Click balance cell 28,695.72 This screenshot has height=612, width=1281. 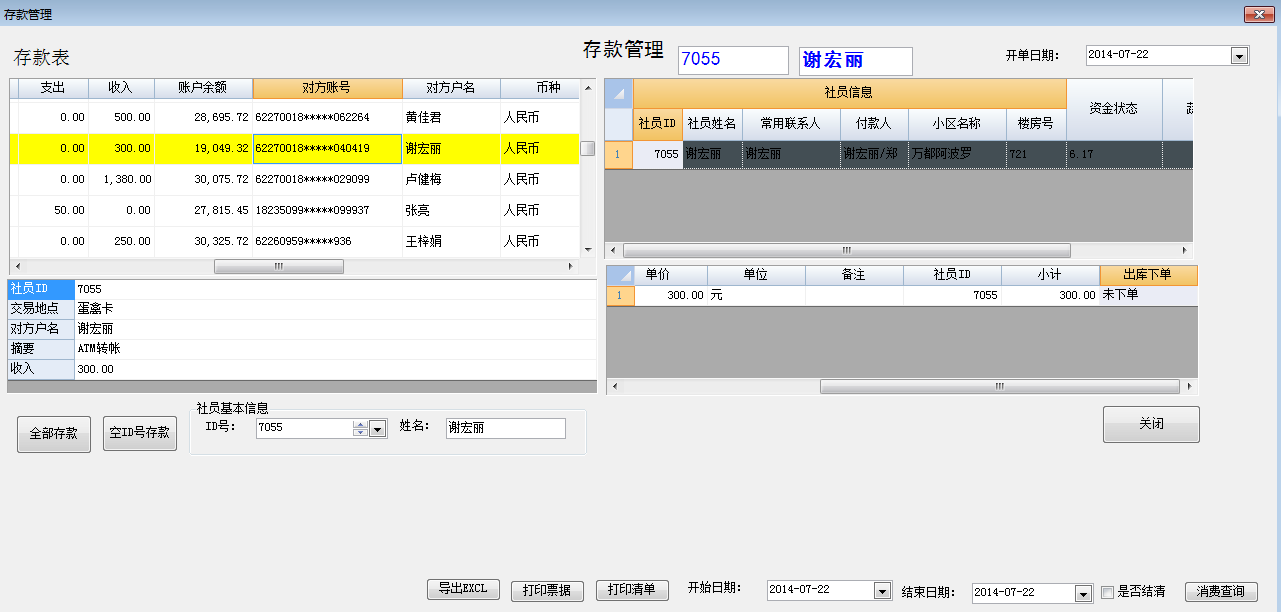click(x=204, y=117)
